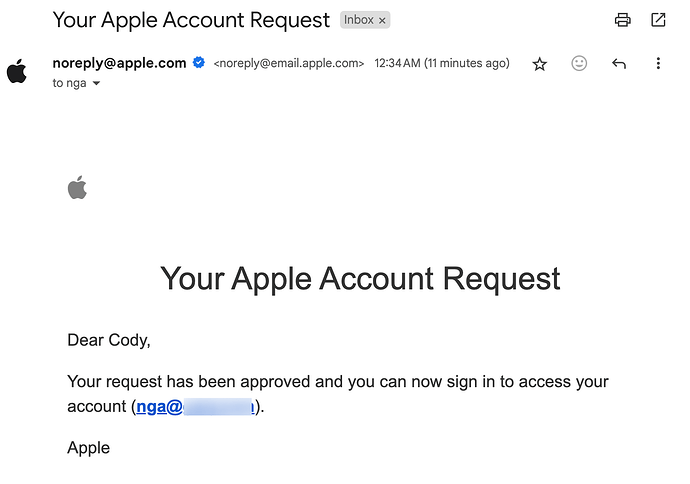Open the nga@ email address link
The width and height of the screenshot is (690, 484).
195,407
